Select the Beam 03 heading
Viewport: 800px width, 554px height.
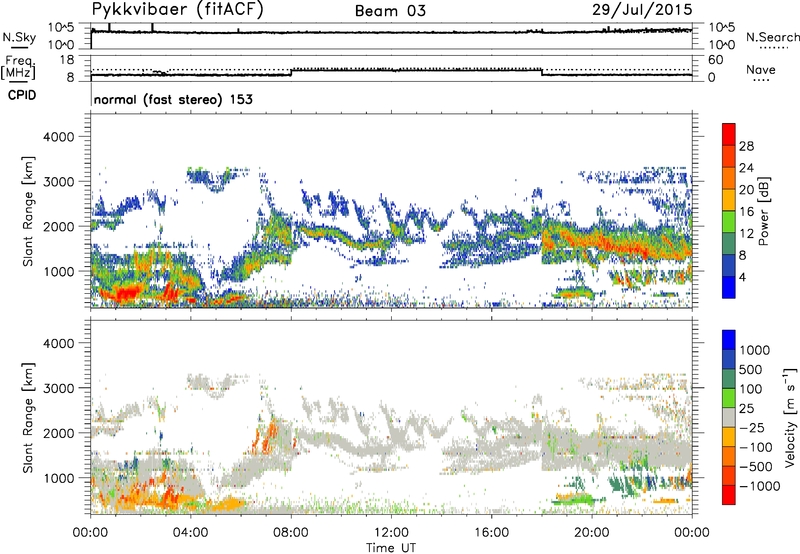(x=390, y=11)
